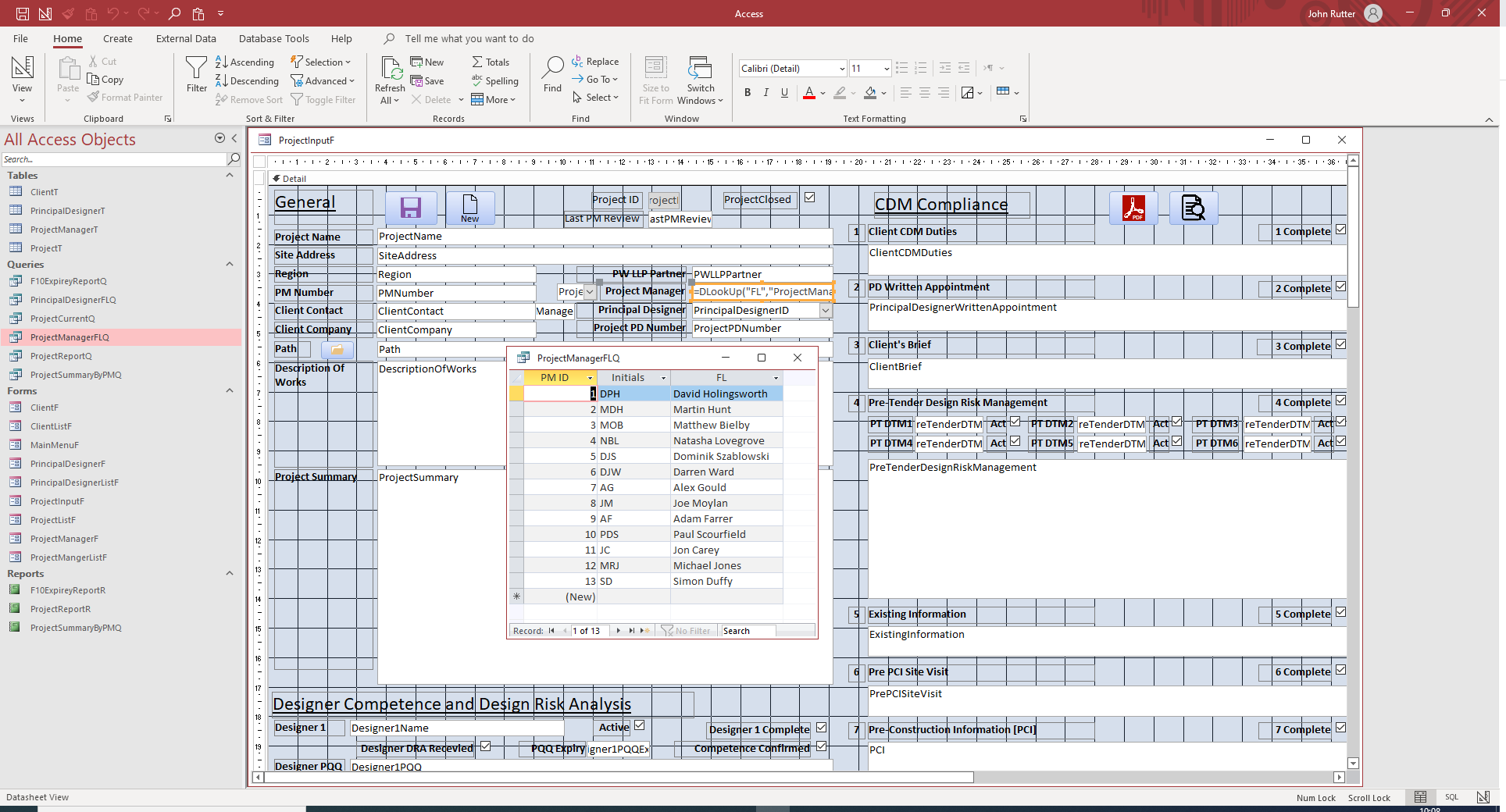This screenshot has height=812, width=1506.
Task: Click the navigation pane search magnifier icon
Action: click(234, 159)
